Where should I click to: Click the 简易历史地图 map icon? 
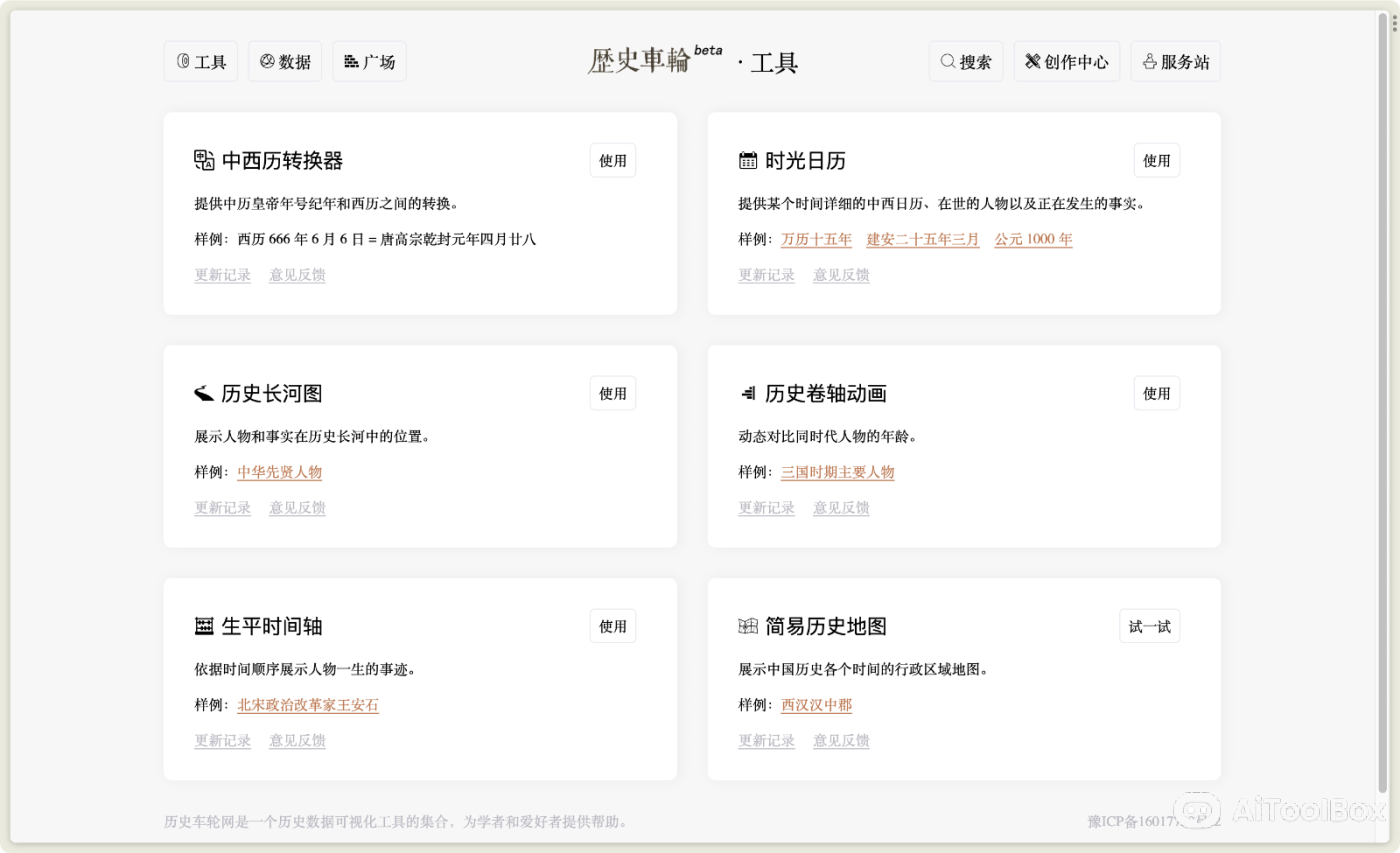[x=747, y=625]
